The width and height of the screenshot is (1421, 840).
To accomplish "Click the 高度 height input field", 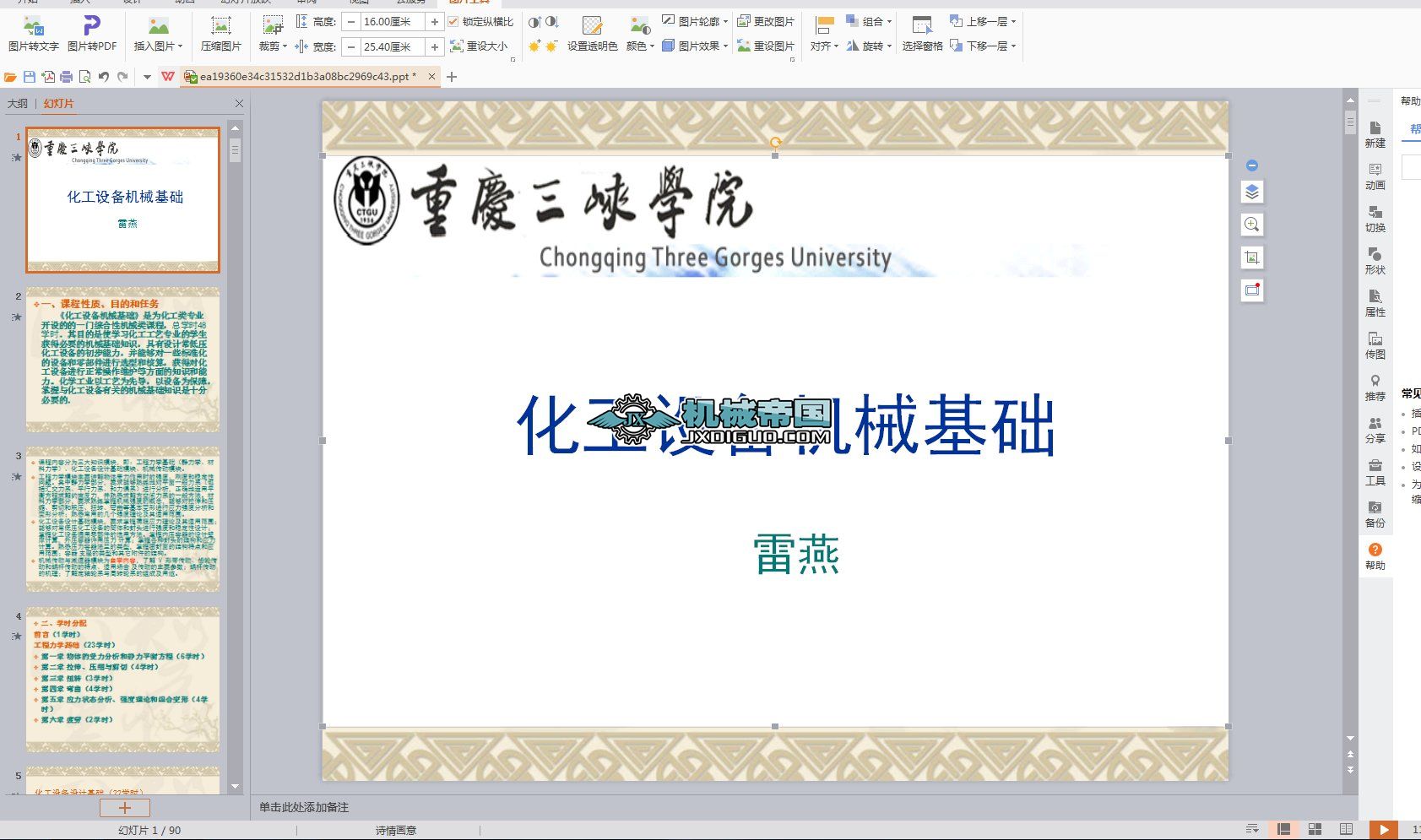I will tap(393, 22).
